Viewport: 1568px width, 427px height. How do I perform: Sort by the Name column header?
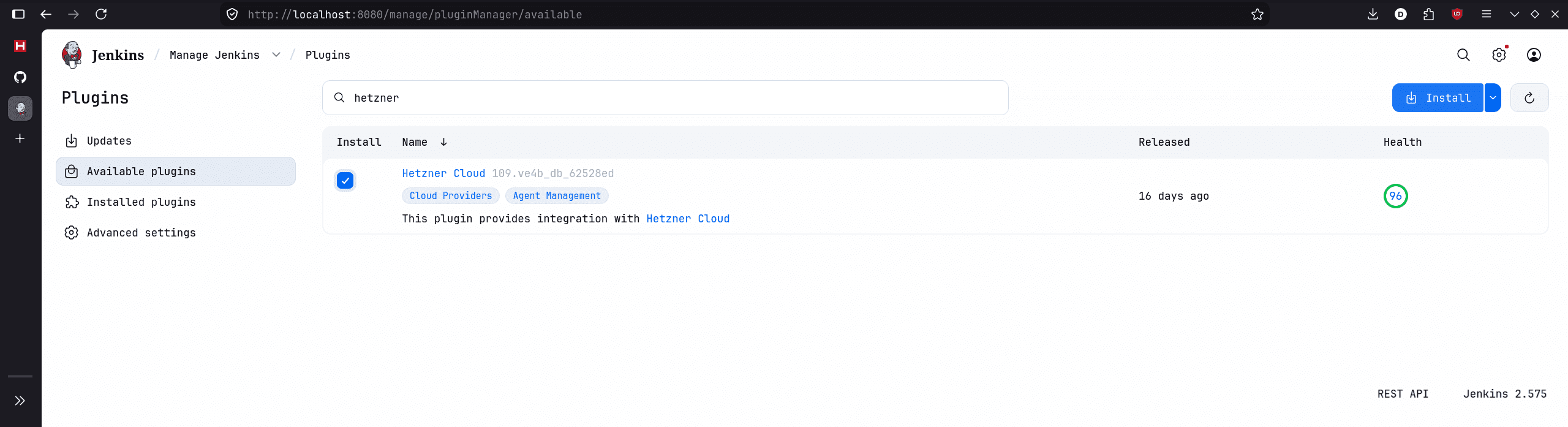click(x=424, y=142)
